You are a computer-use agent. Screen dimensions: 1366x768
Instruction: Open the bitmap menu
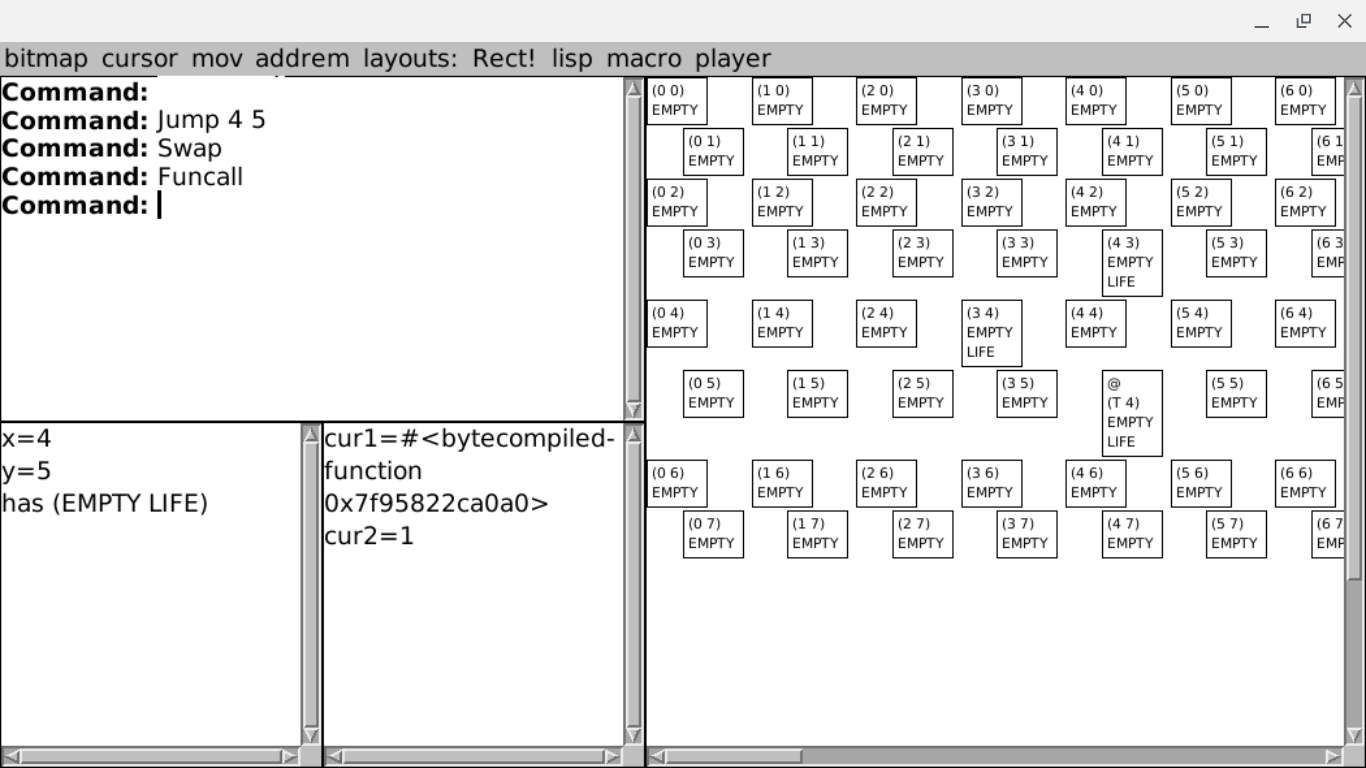(46, 59)
